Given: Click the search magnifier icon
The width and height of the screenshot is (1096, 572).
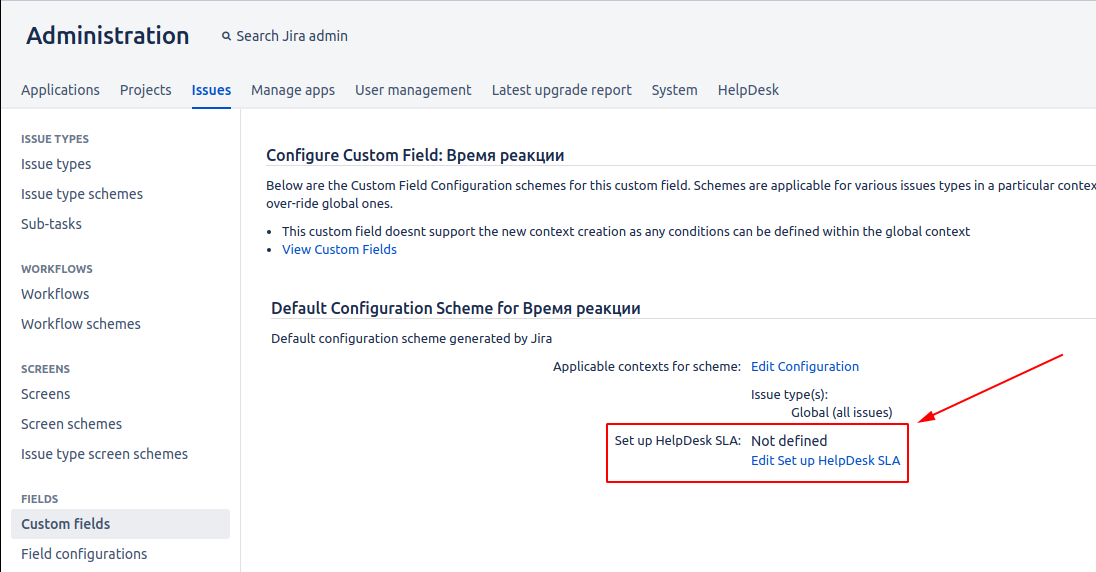Looking at the screenshot, I should coord(226,36).
